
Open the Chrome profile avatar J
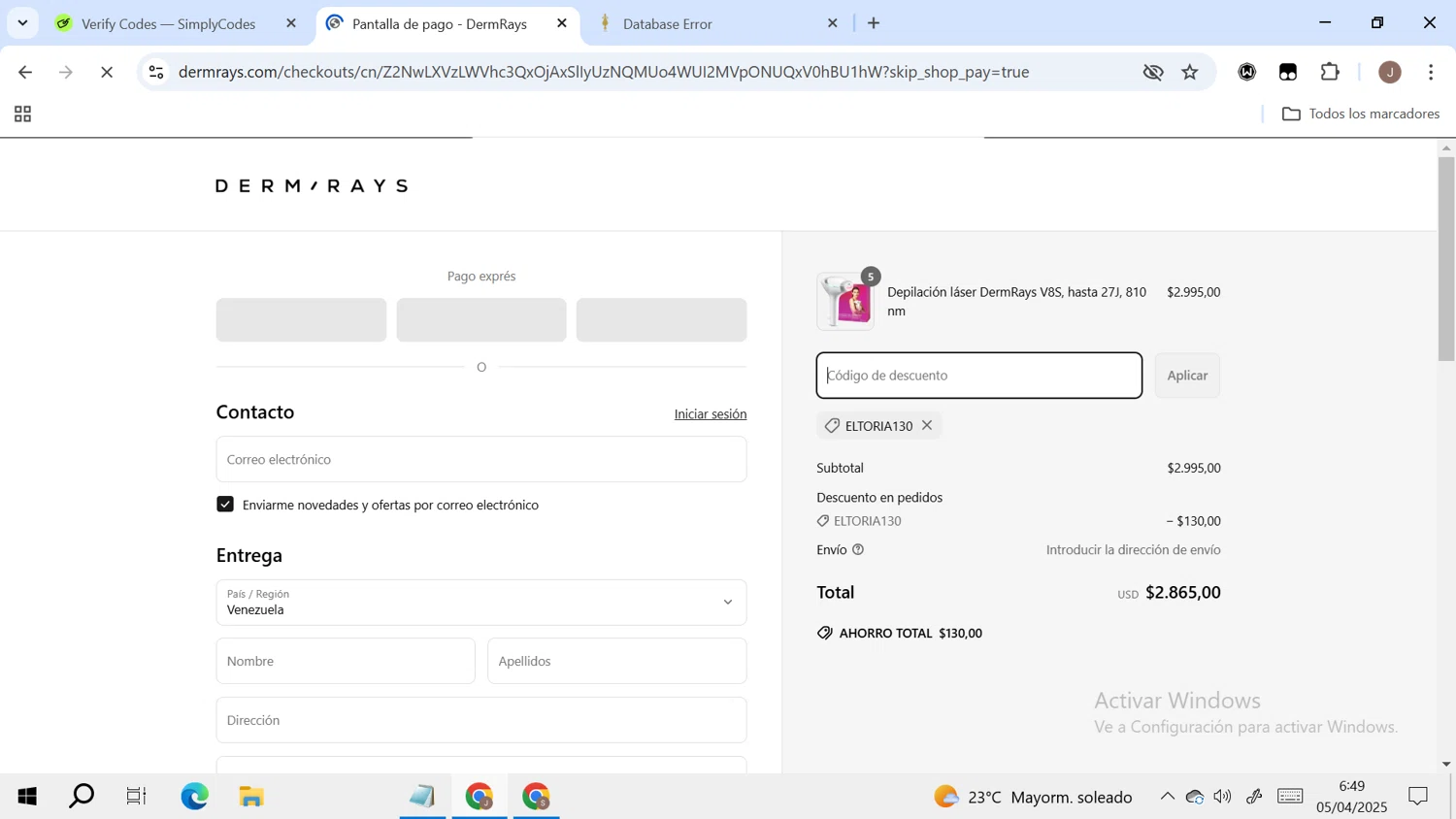click(1390, 72)
